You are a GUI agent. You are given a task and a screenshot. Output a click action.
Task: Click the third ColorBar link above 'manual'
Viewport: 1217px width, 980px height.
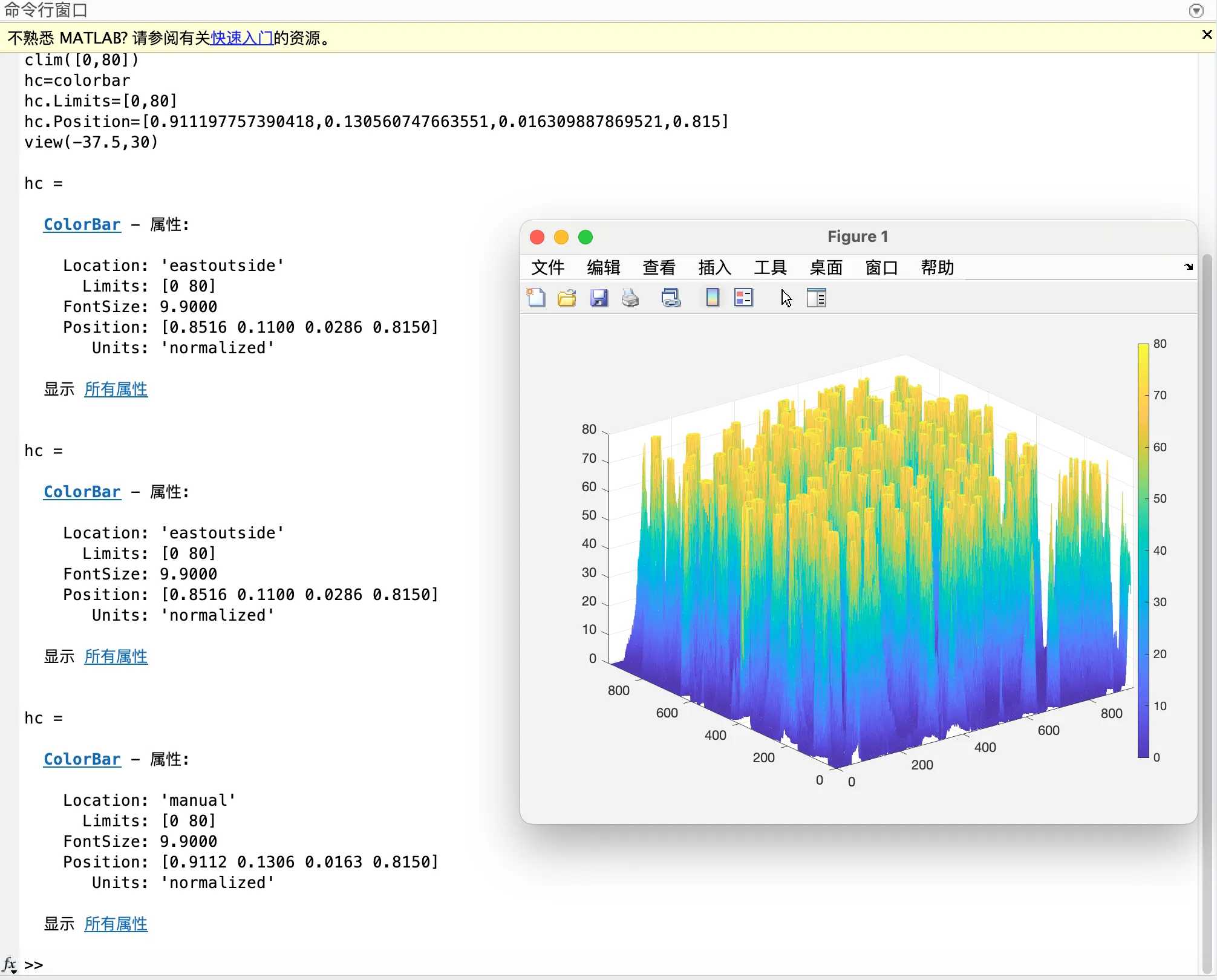tap(82, 759)
